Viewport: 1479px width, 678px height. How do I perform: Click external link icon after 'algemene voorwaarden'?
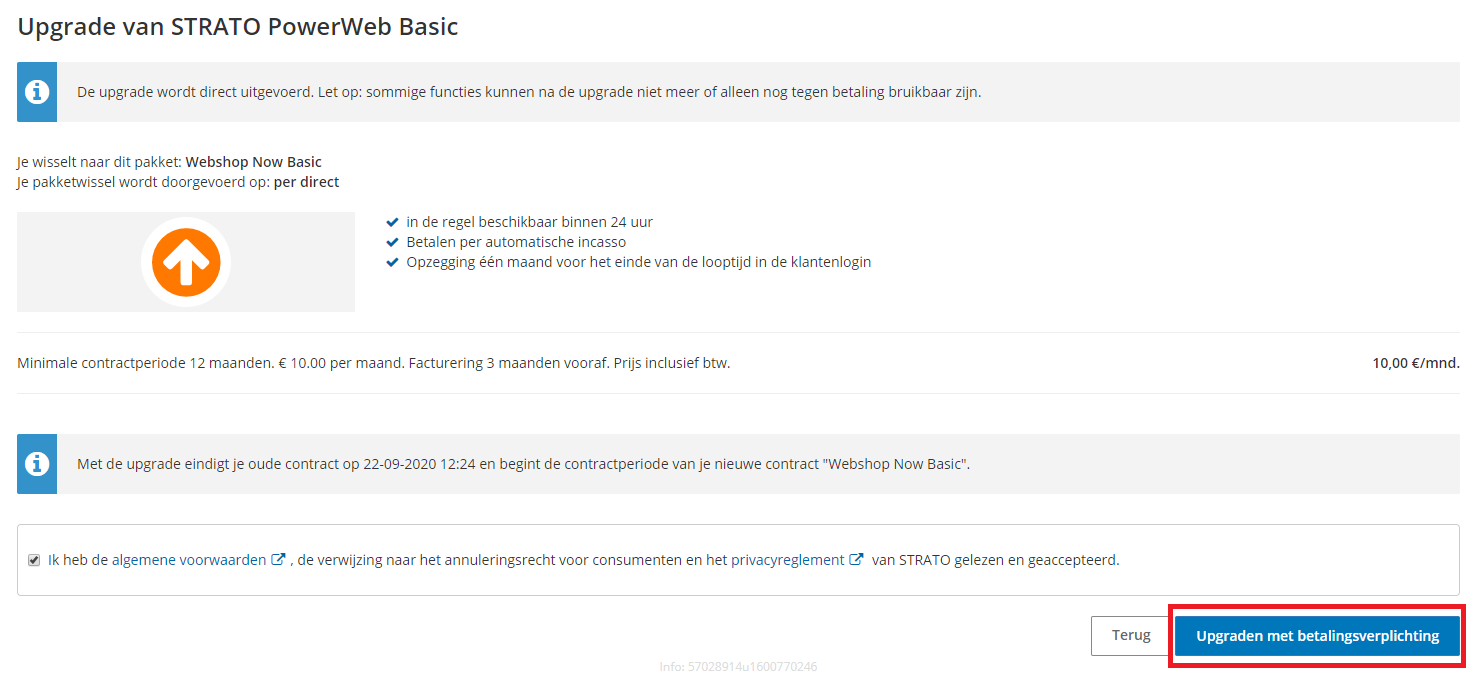[279, 560]
